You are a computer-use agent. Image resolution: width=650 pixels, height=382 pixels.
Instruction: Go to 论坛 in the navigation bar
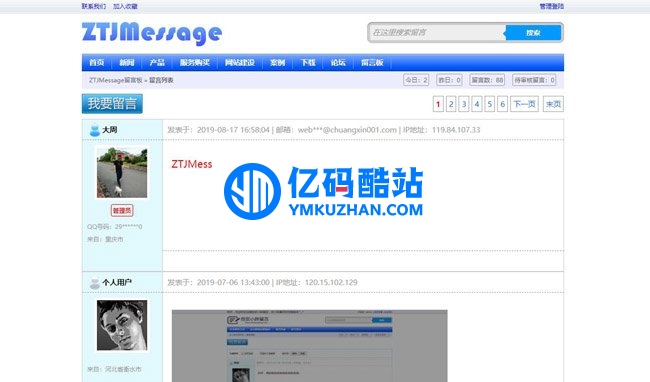(x=338, y=63)
